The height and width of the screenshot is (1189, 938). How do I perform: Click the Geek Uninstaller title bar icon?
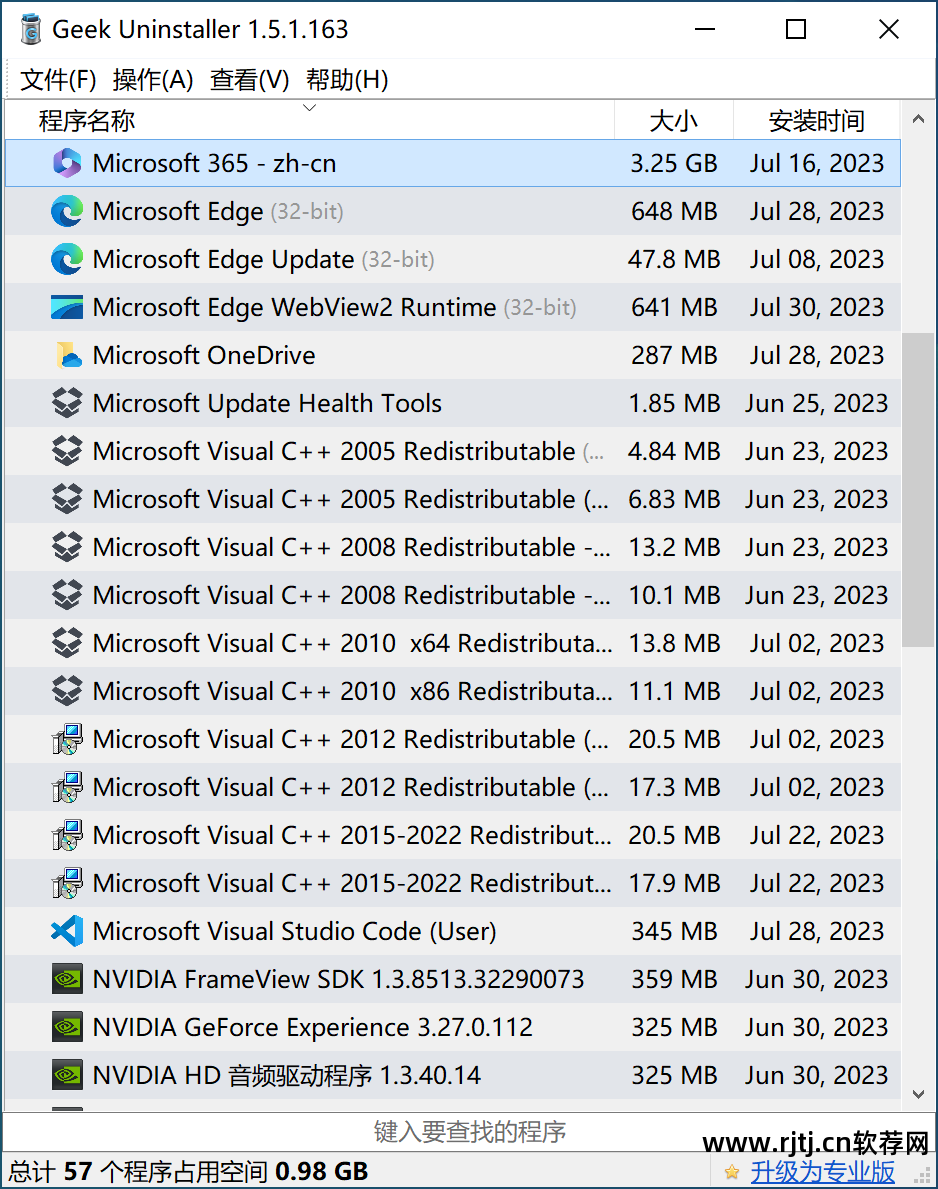[31, 30]
